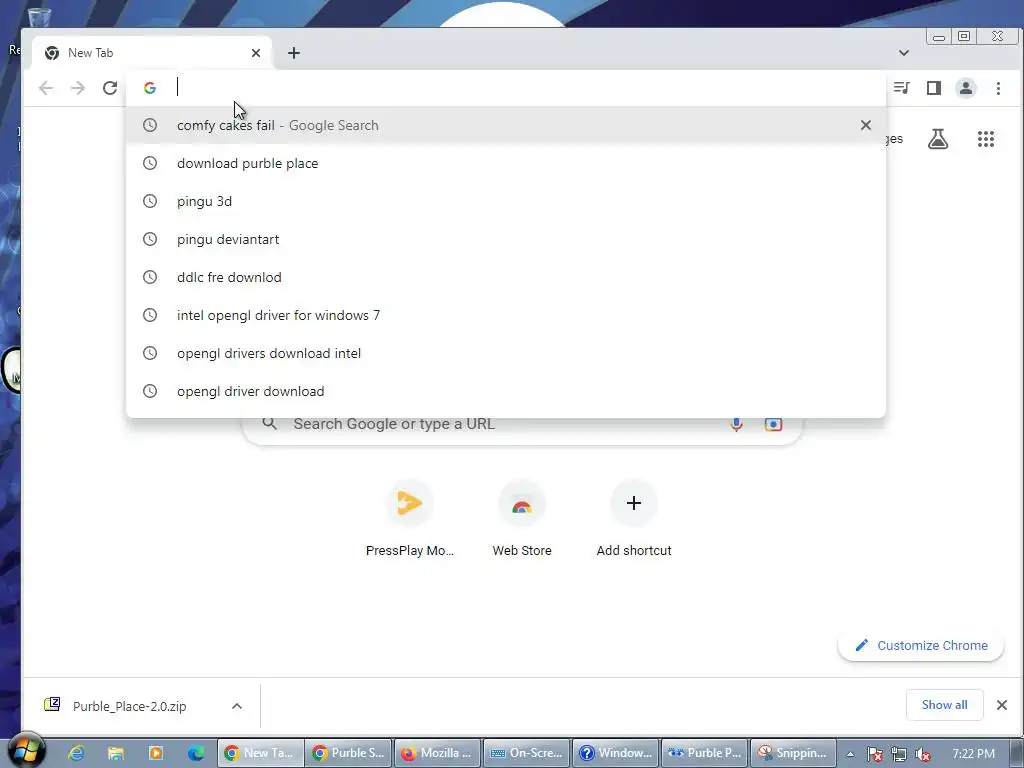
Task: Open Windows Media Player from taskbar
Action: (155, 753)
